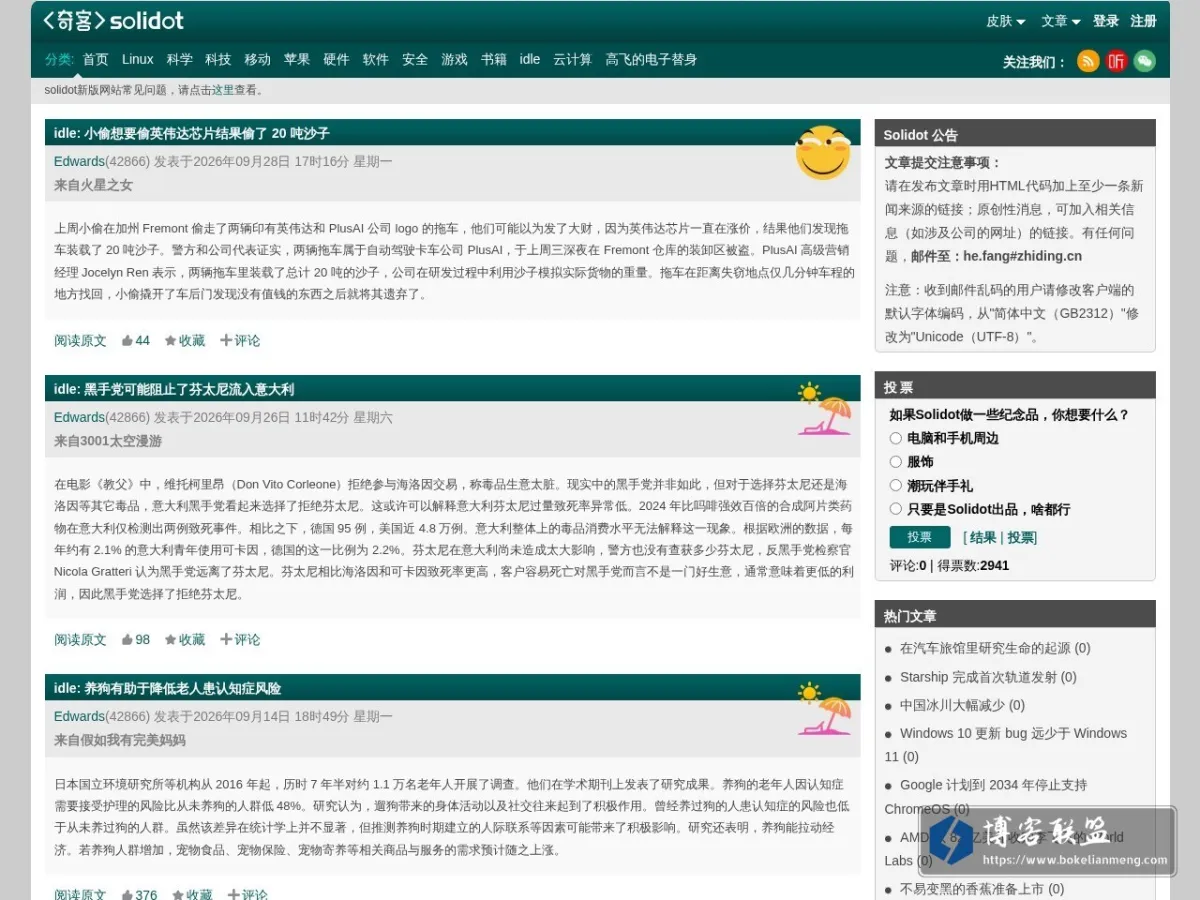Select poll option 电脑和手机周边
This screenshot has height=900, width=1200.
point(896,438)
